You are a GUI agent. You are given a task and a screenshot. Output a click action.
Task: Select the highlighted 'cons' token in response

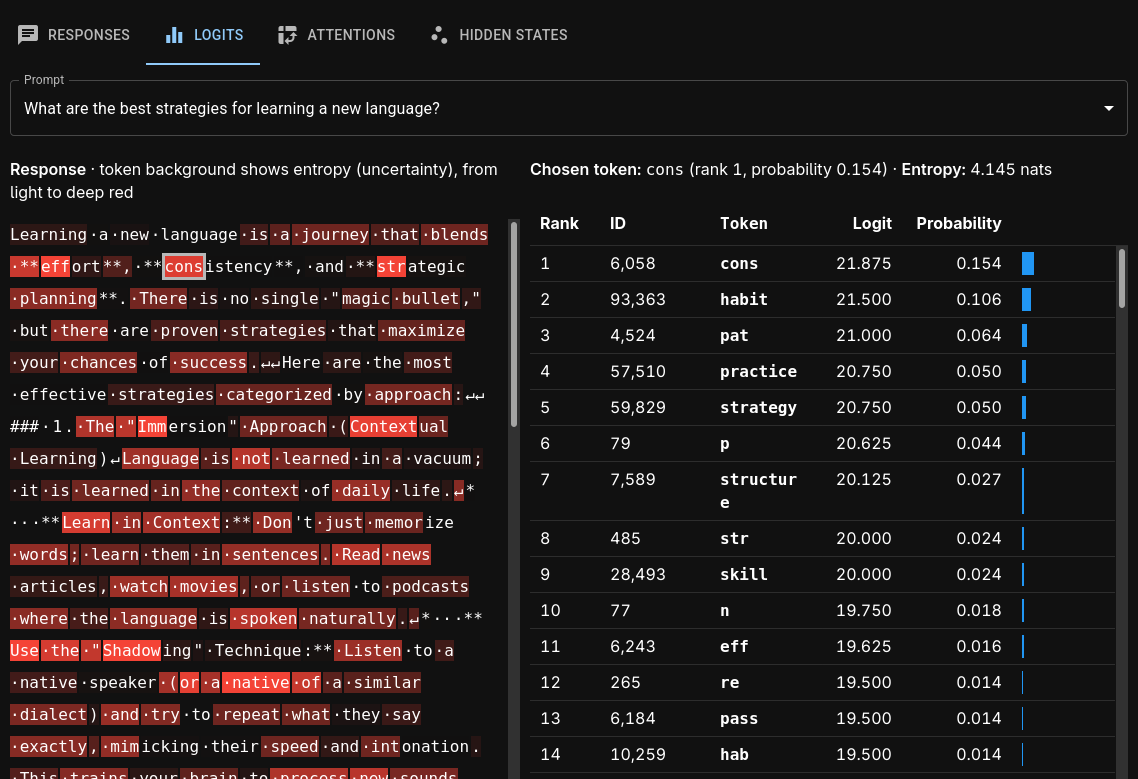pos(184,266)
